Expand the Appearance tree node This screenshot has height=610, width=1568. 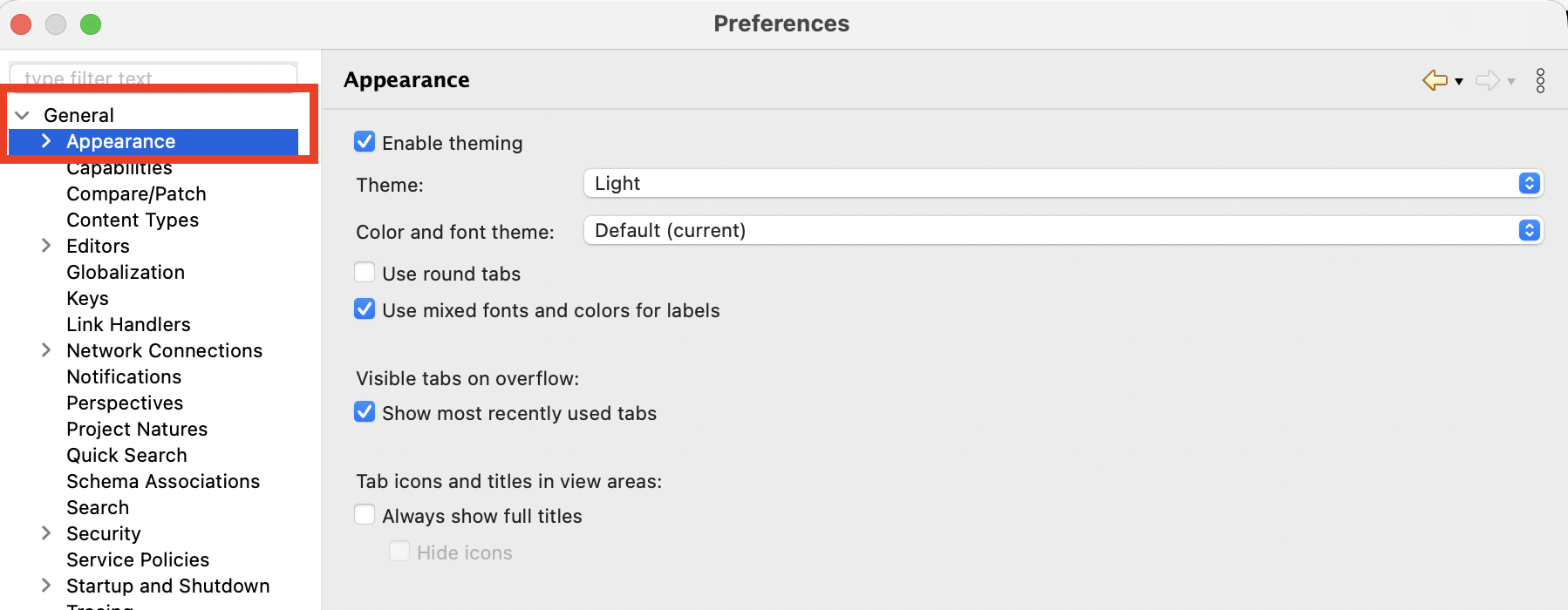(x=46, y=141)
